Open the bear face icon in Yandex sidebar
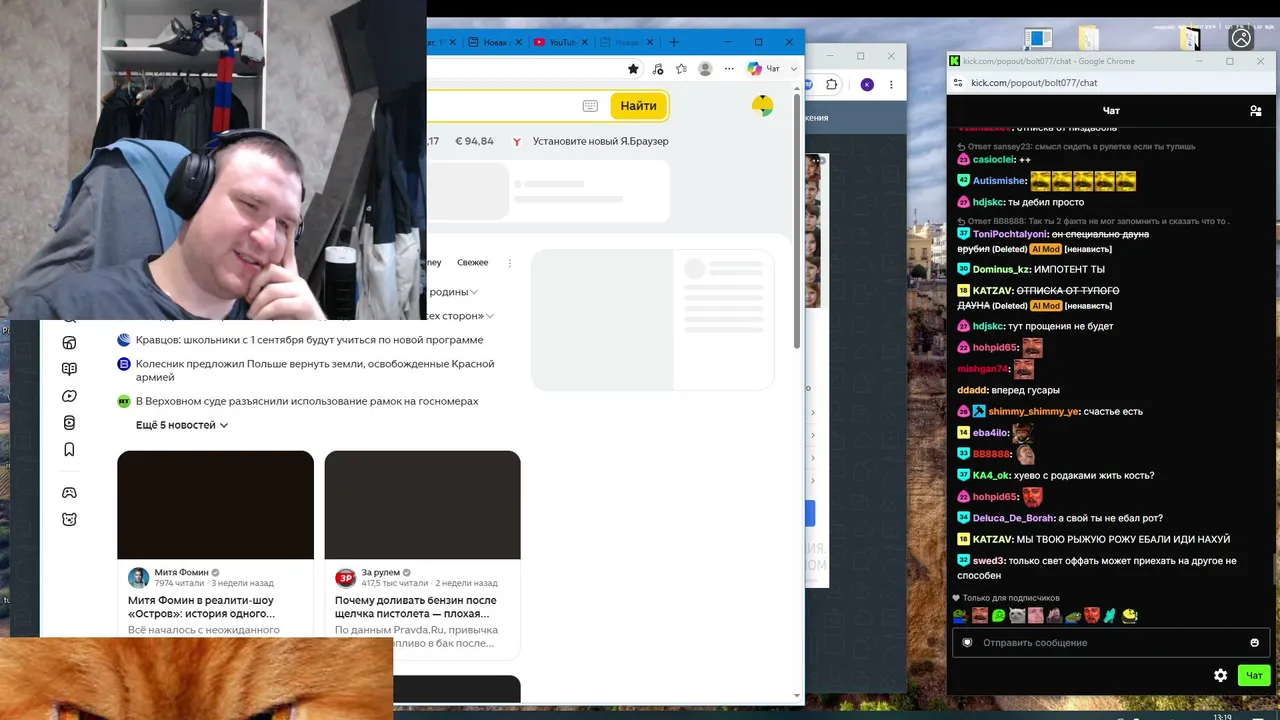1280x720 pixels. point(69,519)
